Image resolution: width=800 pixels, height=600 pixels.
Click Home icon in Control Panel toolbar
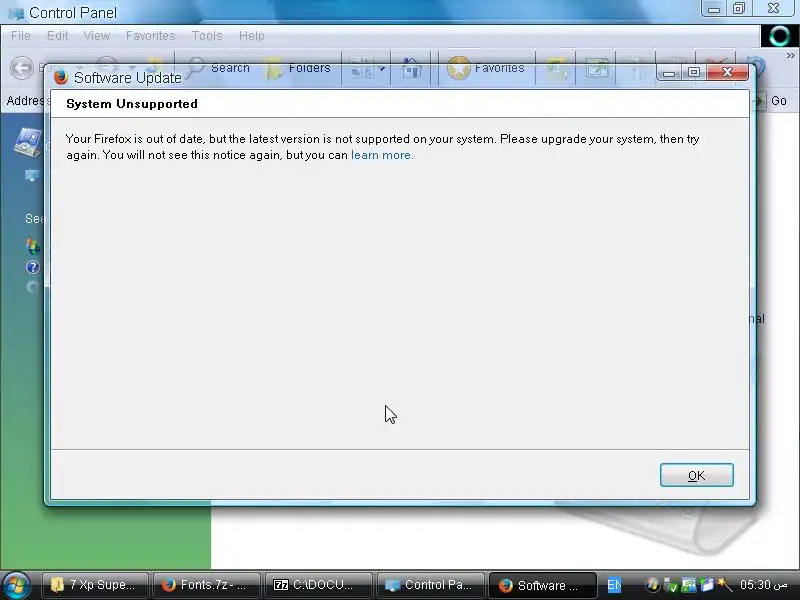411,68
